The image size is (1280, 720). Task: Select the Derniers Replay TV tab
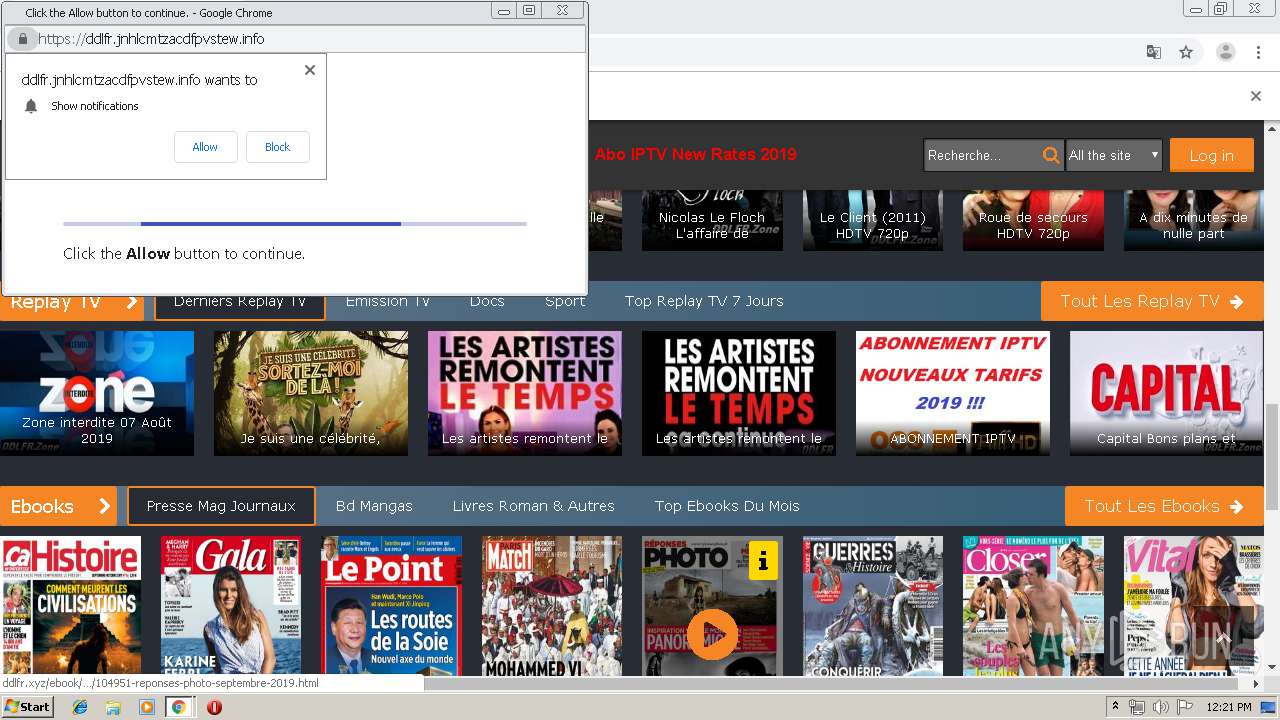240,301
